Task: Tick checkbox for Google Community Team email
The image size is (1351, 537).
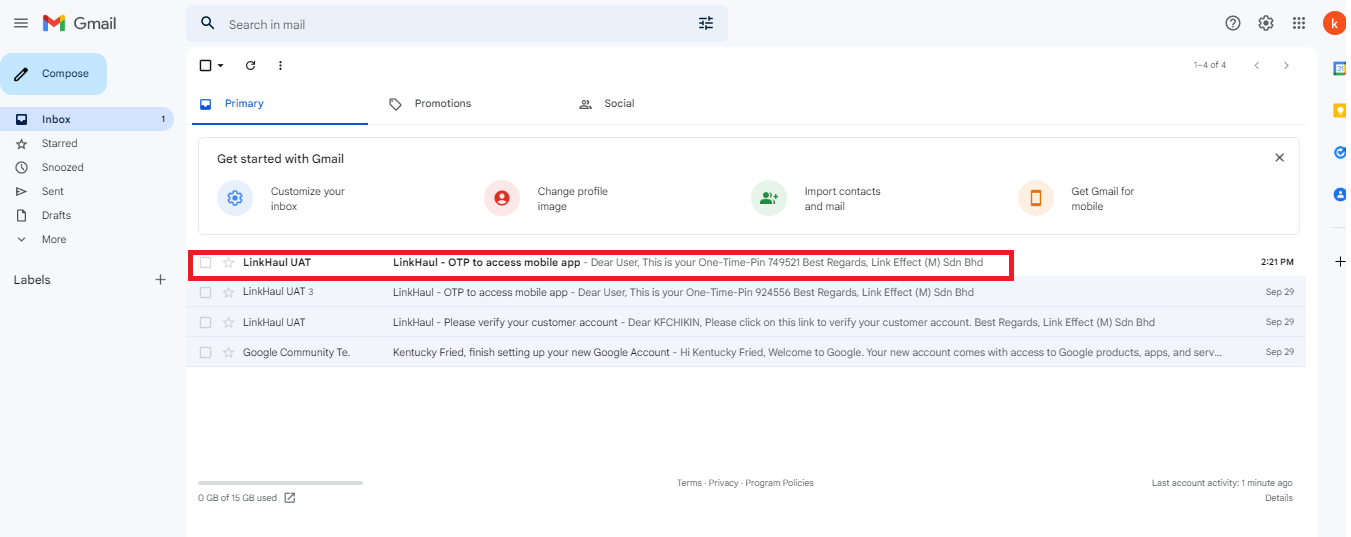Action: click(206, 353)
